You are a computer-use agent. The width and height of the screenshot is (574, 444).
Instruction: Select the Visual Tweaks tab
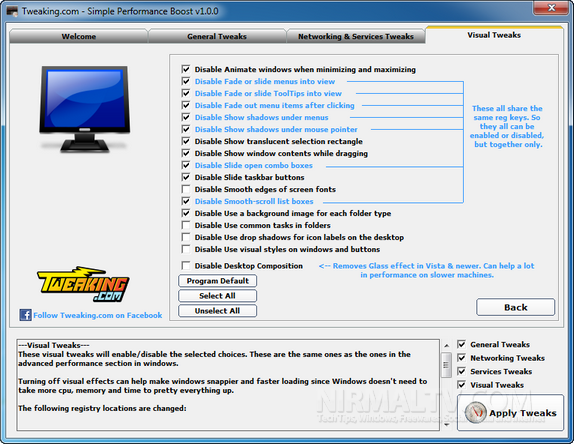[x=494, y=35]
